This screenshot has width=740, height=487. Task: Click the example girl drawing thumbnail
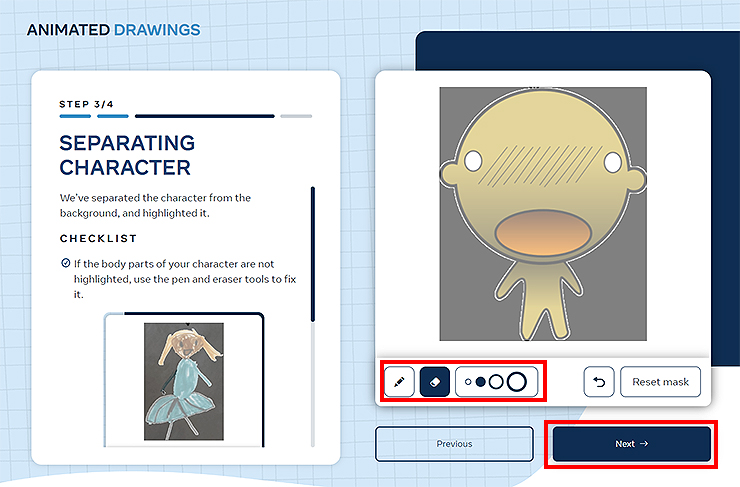(184, 381)
